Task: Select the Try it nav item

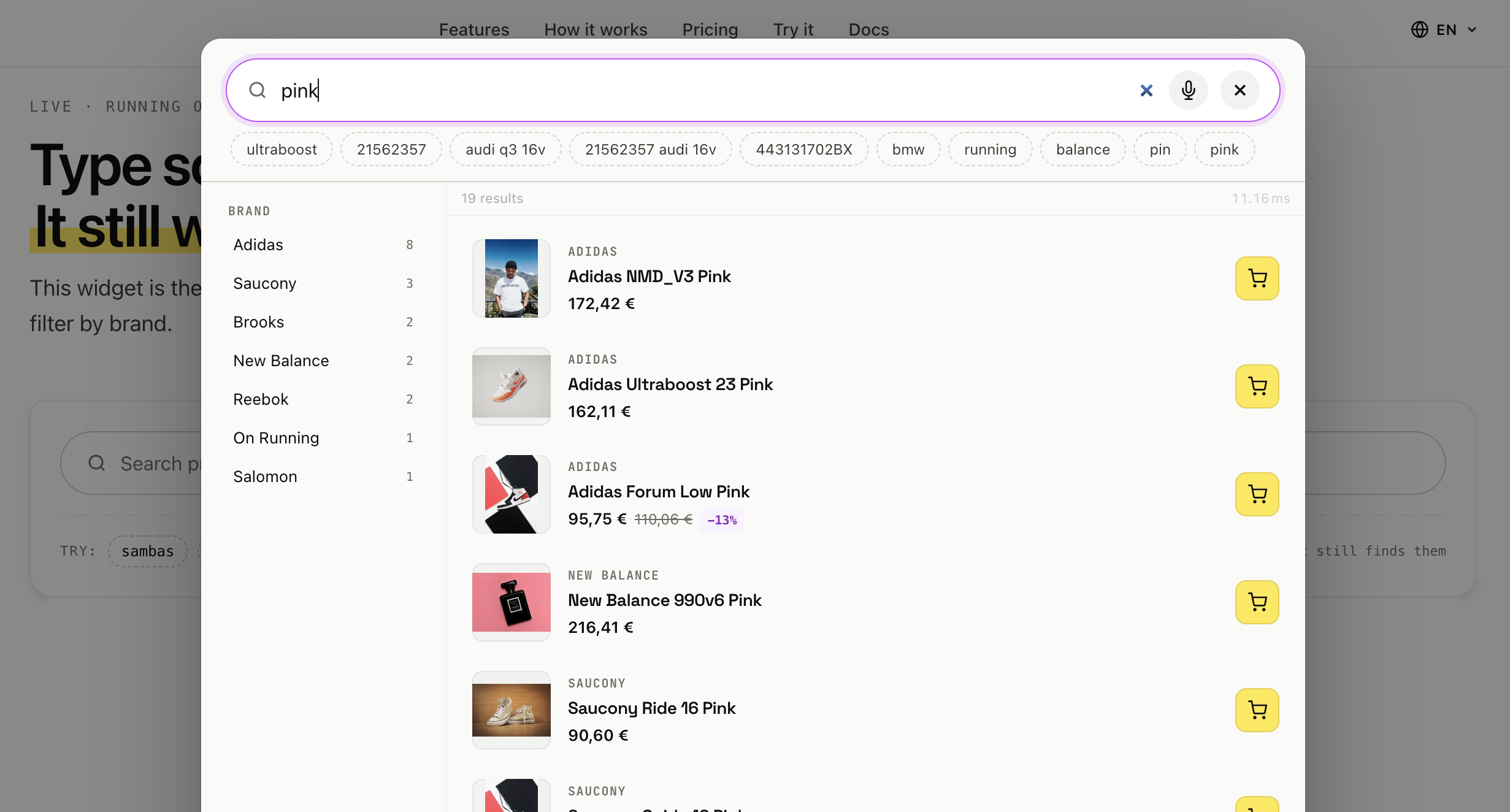Action: pyautogui.click(x=793, y=29)
